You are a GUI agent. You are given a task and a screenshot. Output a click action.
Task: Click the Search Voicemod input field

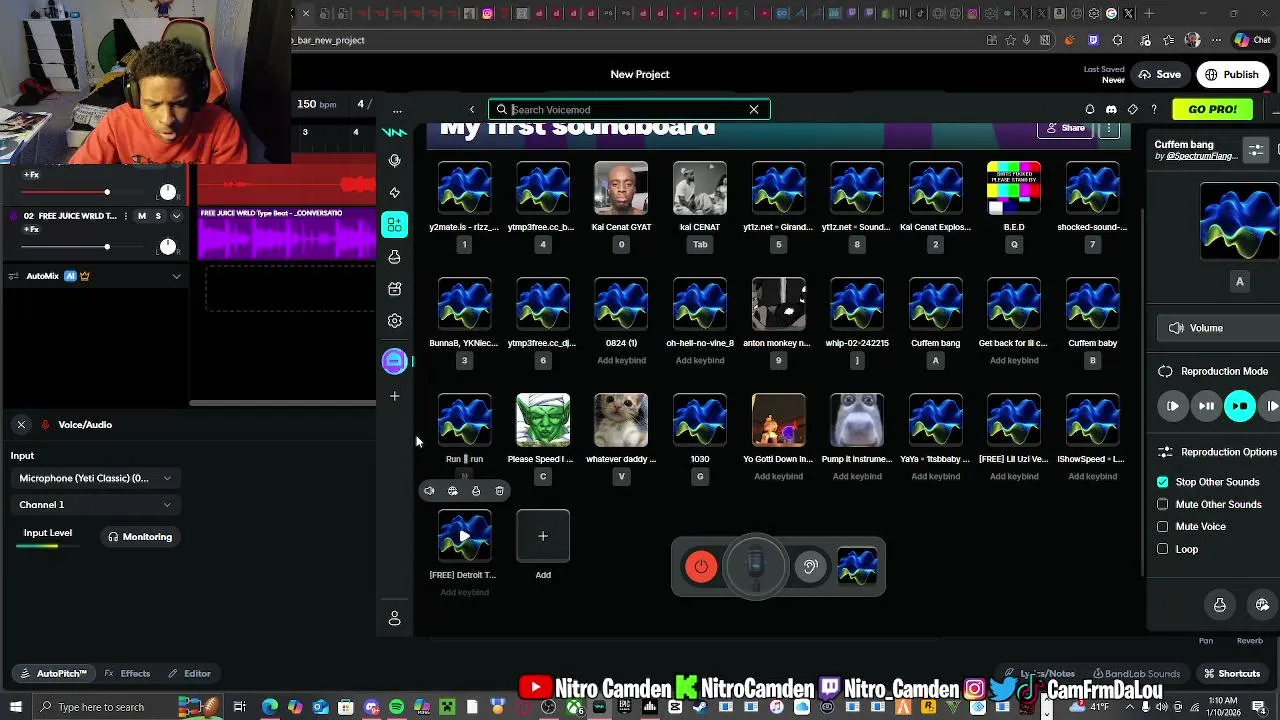tap(628, 109)
